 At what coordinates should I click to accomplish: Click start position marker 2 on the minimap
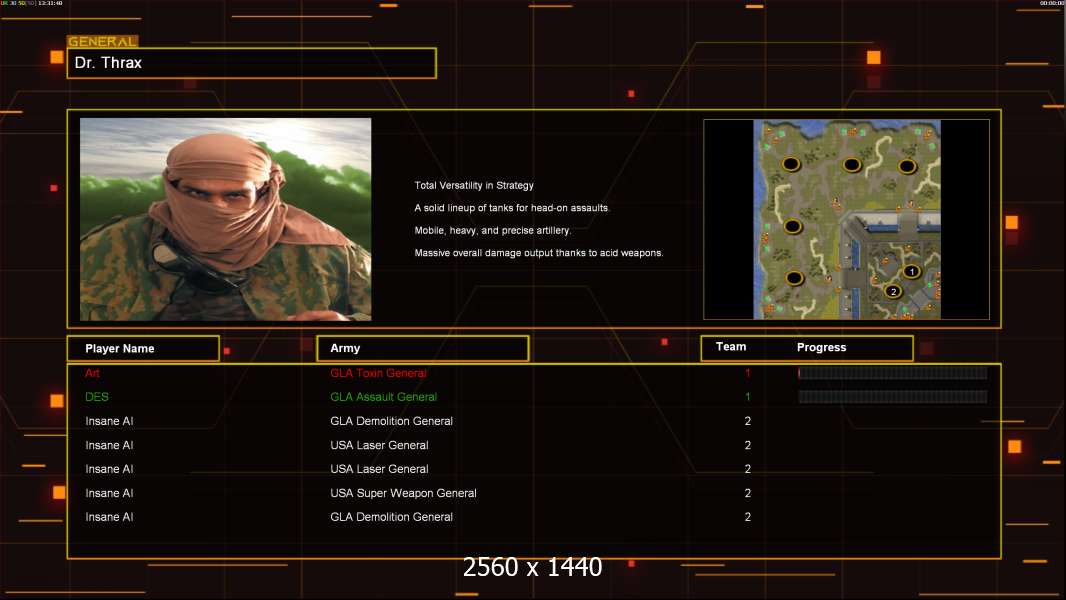click(x=893, y=292)
